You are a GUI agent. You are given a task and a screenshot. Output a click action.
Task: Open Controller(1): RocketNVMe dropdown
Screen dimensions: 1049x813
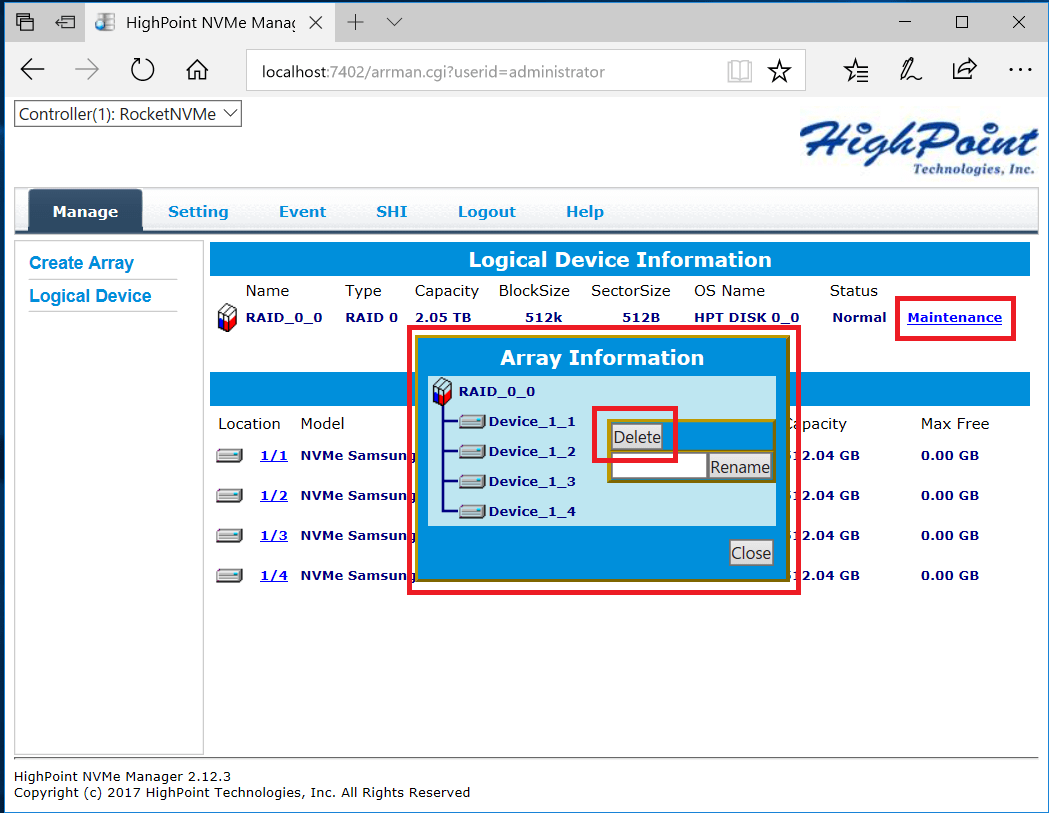[128, 114]
